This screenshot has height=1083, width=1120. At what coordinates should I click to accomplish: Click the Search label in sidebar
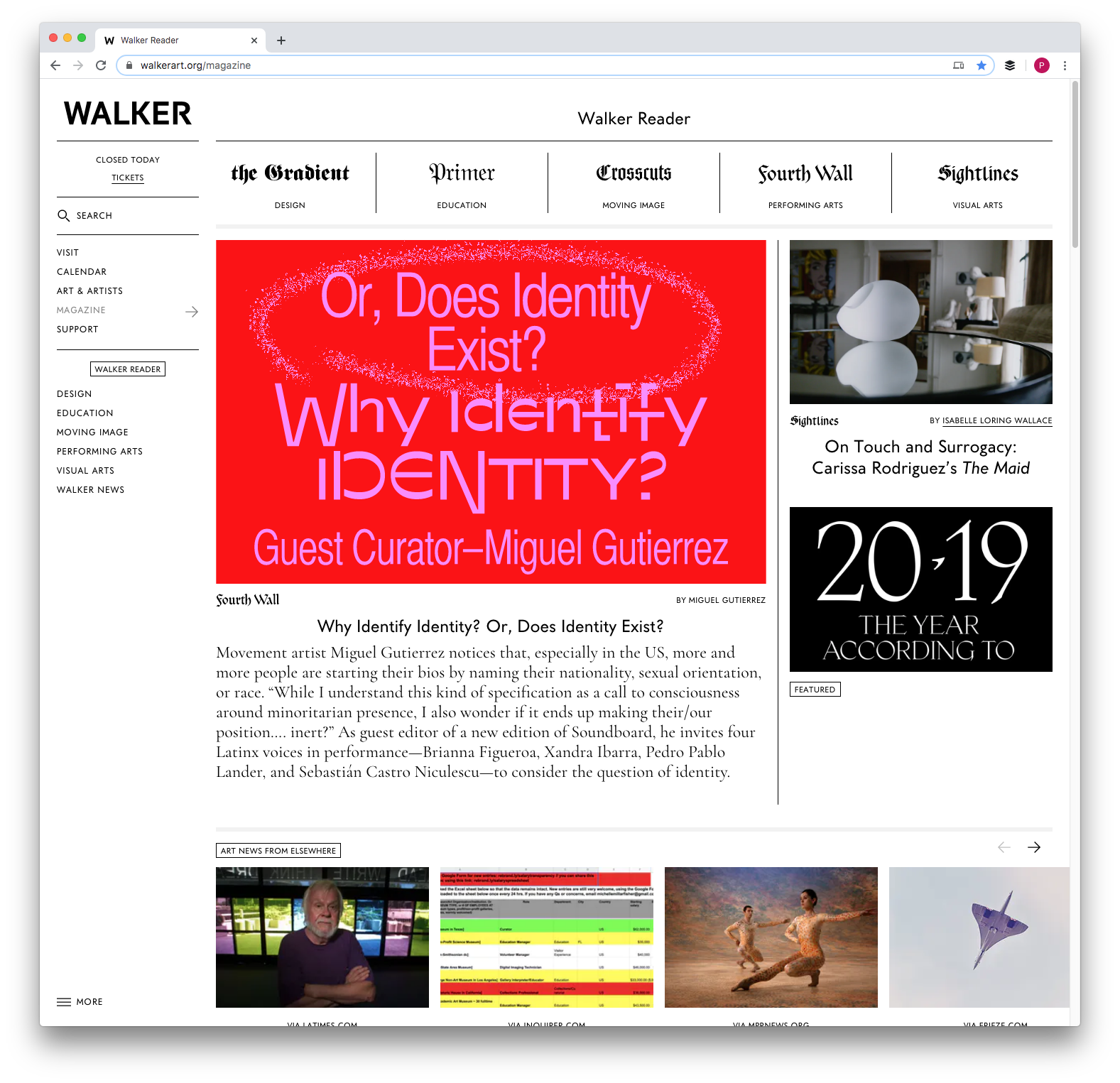94,216
